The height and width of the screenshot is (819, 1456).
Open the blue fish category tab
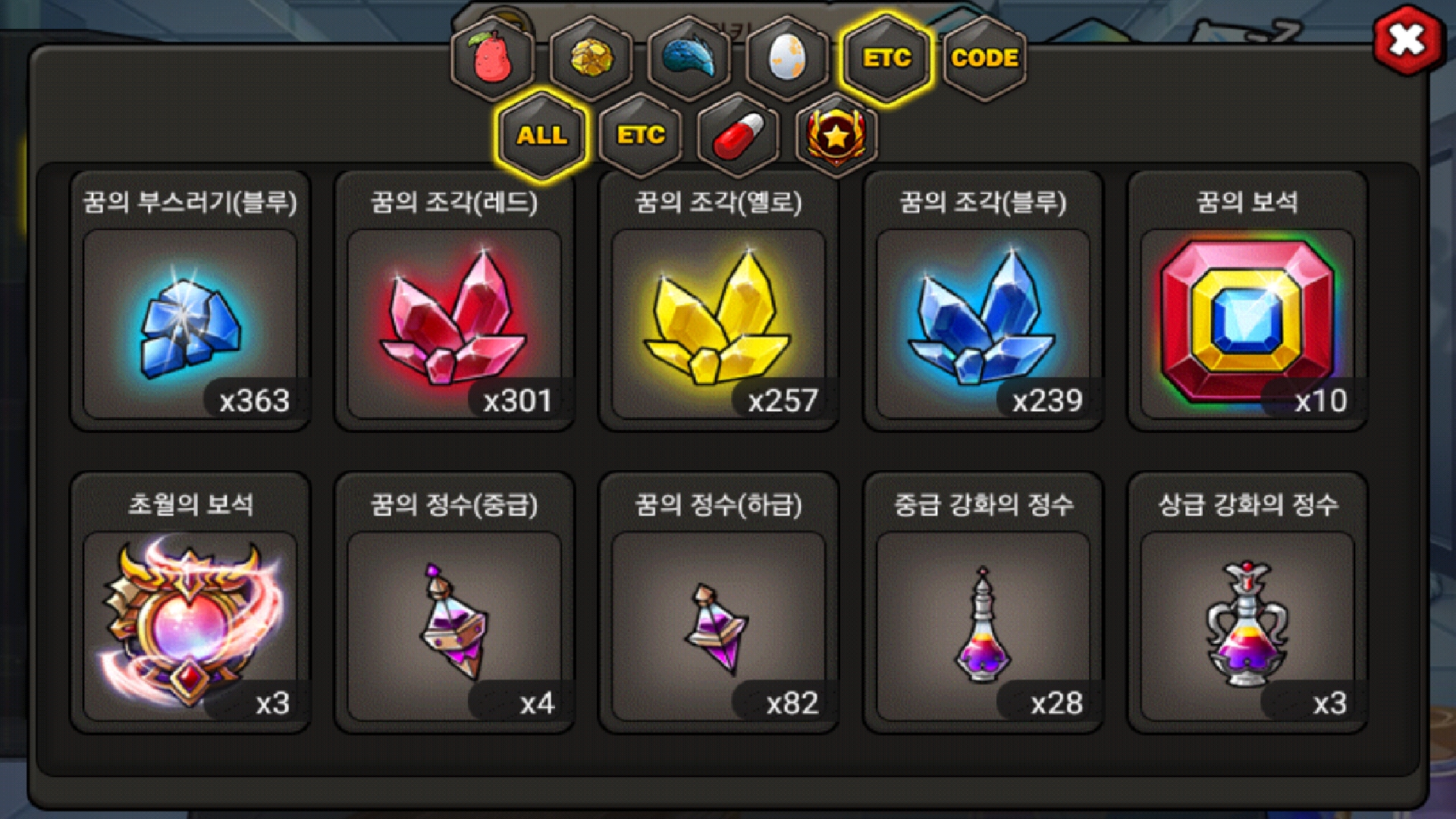click(x=689, y=58)
